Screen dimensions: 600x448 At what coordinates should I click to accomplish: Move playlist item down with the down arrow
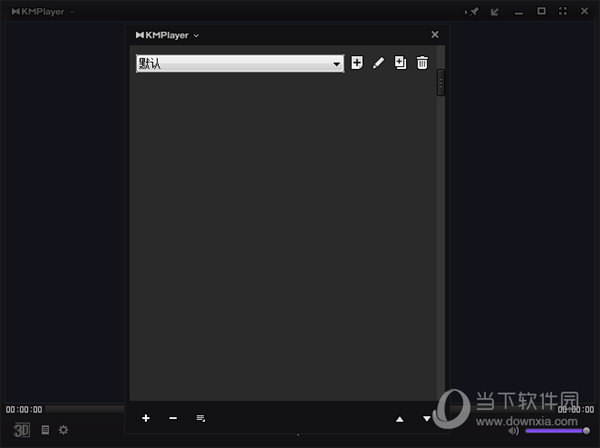427,419
